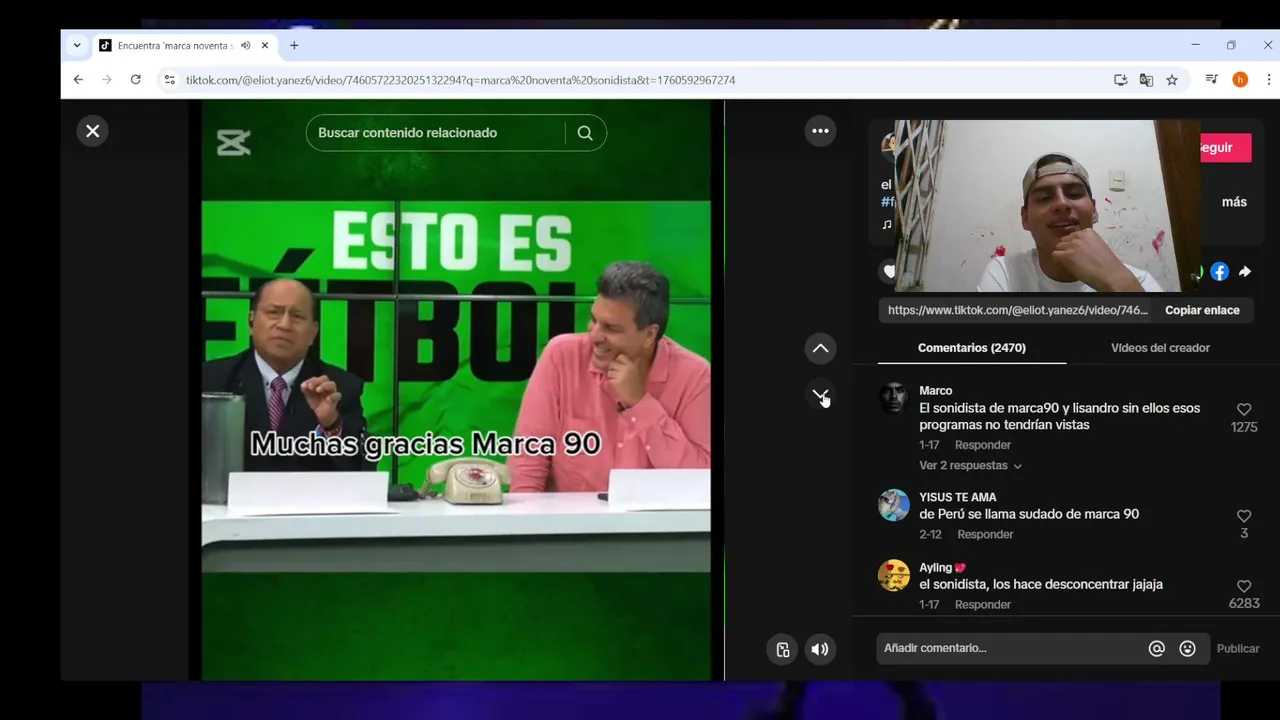Open Marco's profile name

click(x=936, y=391)
